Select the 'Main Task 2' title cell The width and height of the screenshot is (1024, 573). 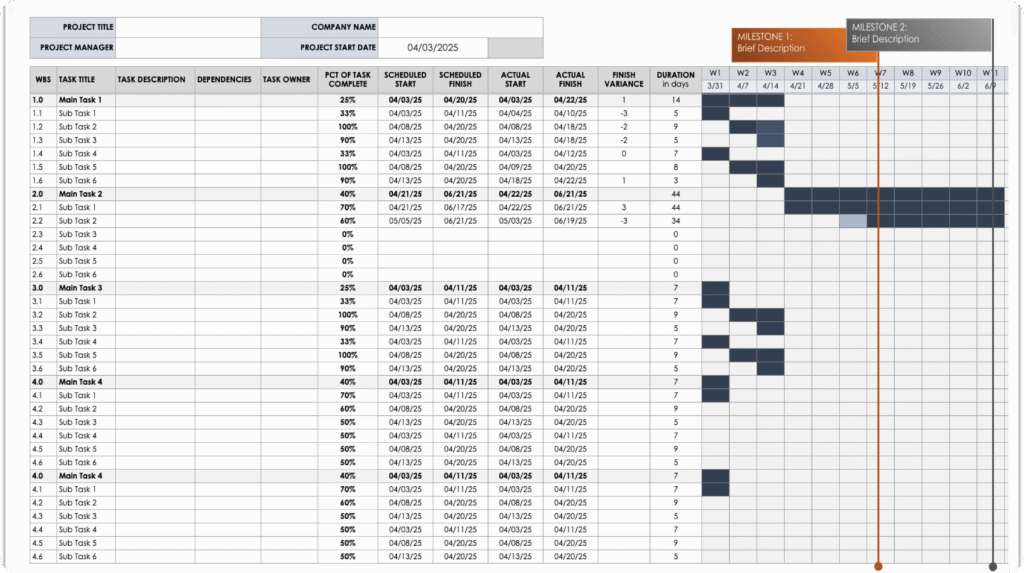click(x=86, y=194)
